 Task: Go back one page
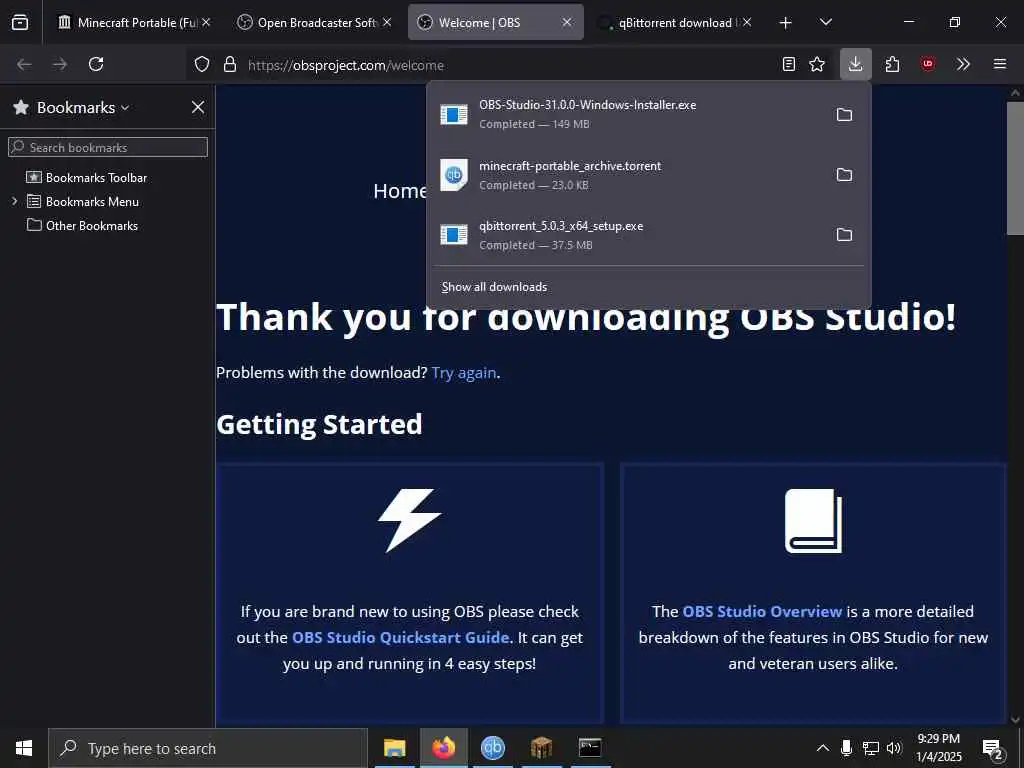click(24, 64)
